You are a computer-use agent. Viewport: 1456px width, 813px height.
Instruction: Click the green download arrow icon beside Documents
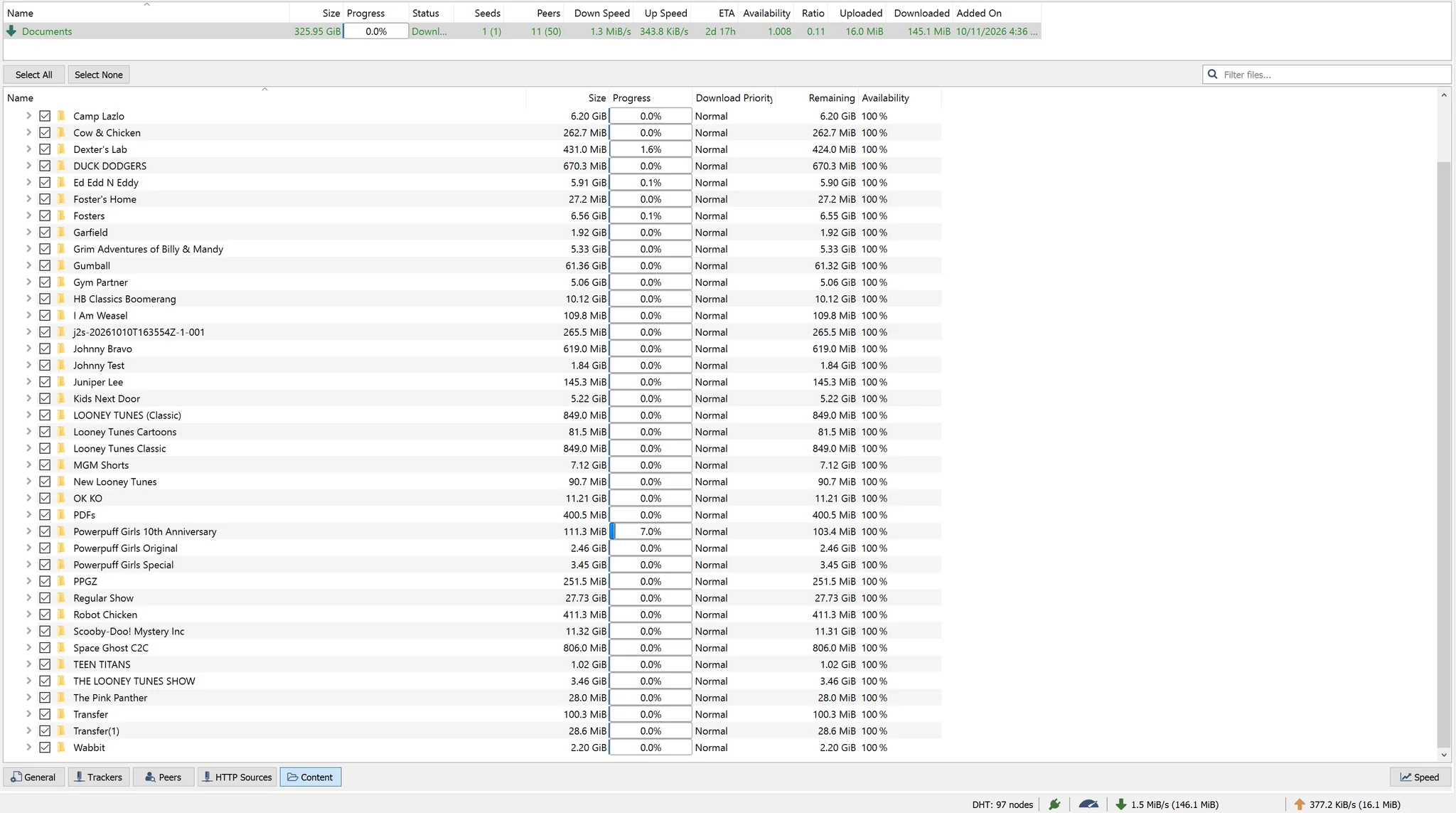click(11, 31)
